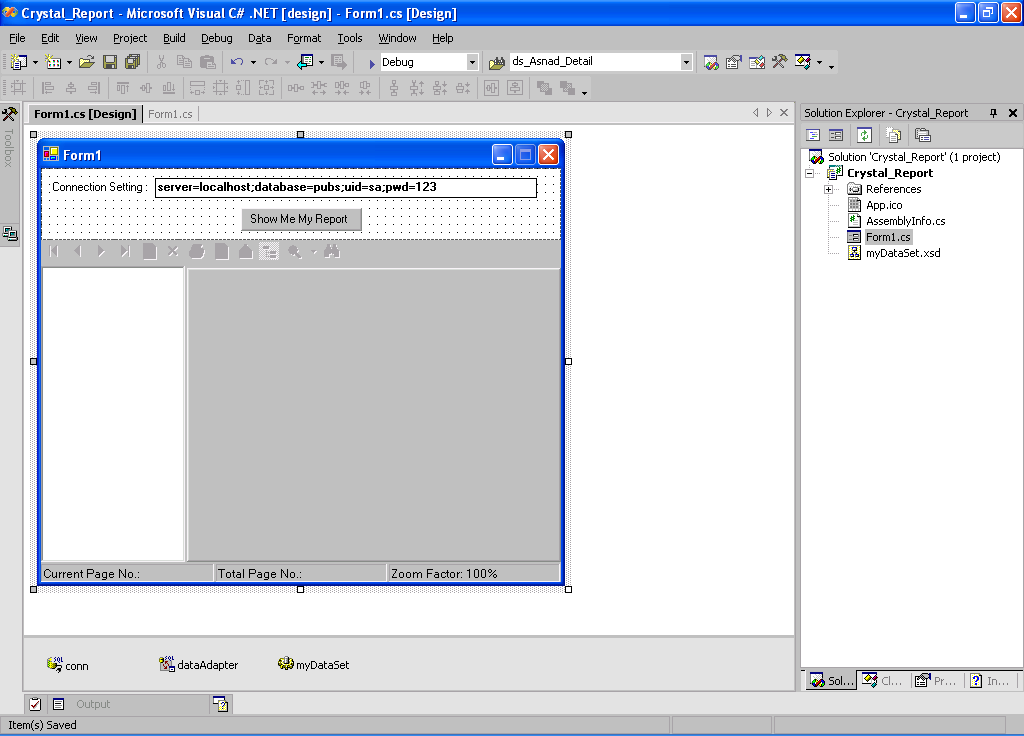
Task: Open the Toolbox hammer-and-wrench toolbar icon
Action: coord(780,62)
